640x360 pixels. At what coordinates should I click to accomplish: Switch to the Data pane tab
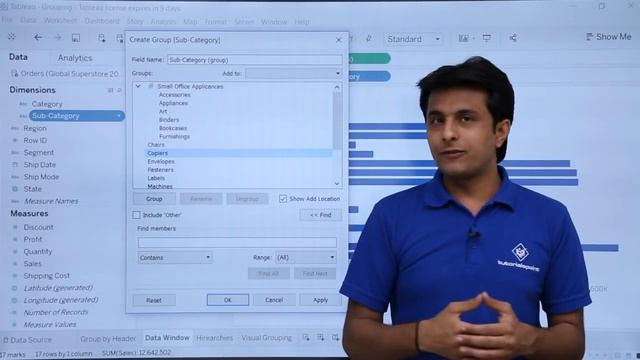click(18, 57)
